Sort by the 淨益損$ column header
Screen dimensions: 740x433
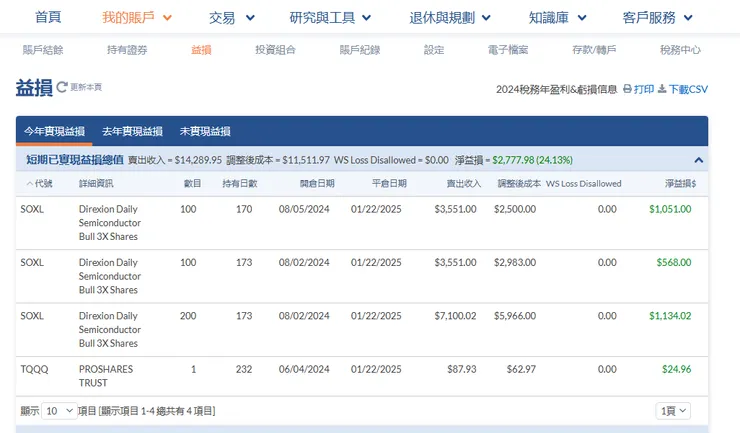coord(681,184)
